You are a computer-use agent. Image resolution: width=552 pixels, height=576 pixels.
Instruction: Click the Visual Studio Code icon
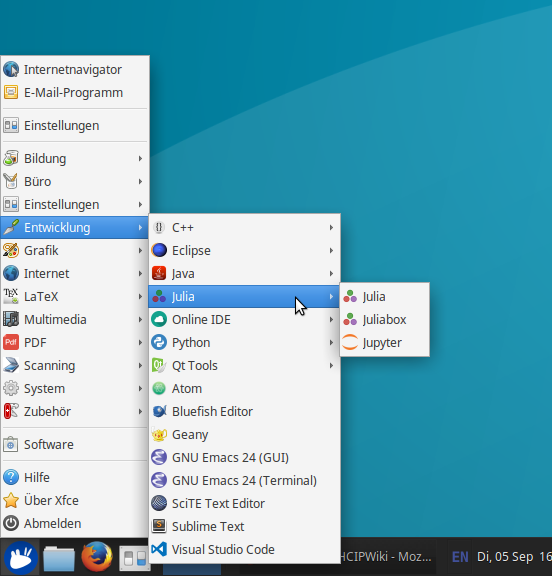coord(159,550)
